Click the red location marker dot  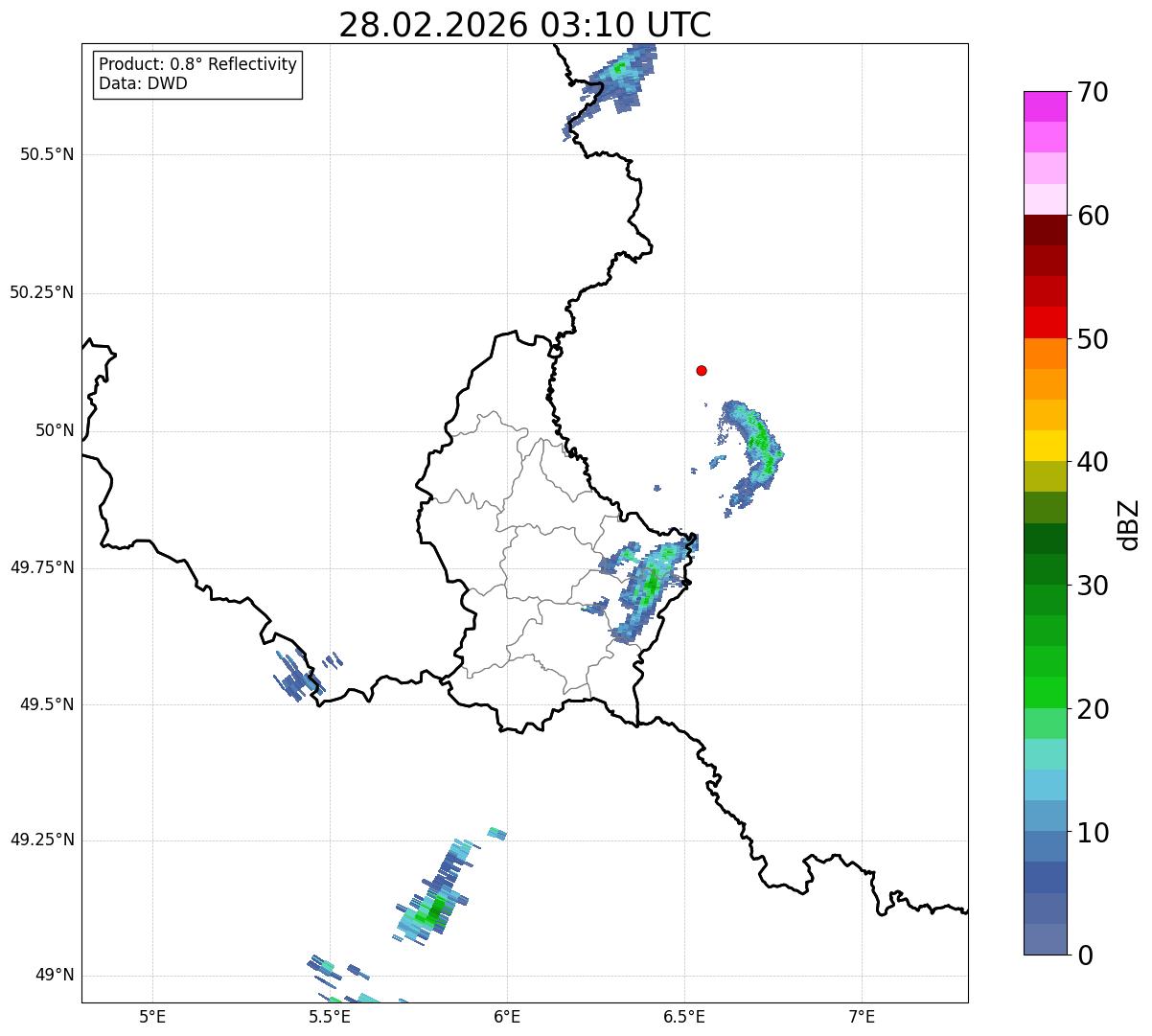[702, 370]
